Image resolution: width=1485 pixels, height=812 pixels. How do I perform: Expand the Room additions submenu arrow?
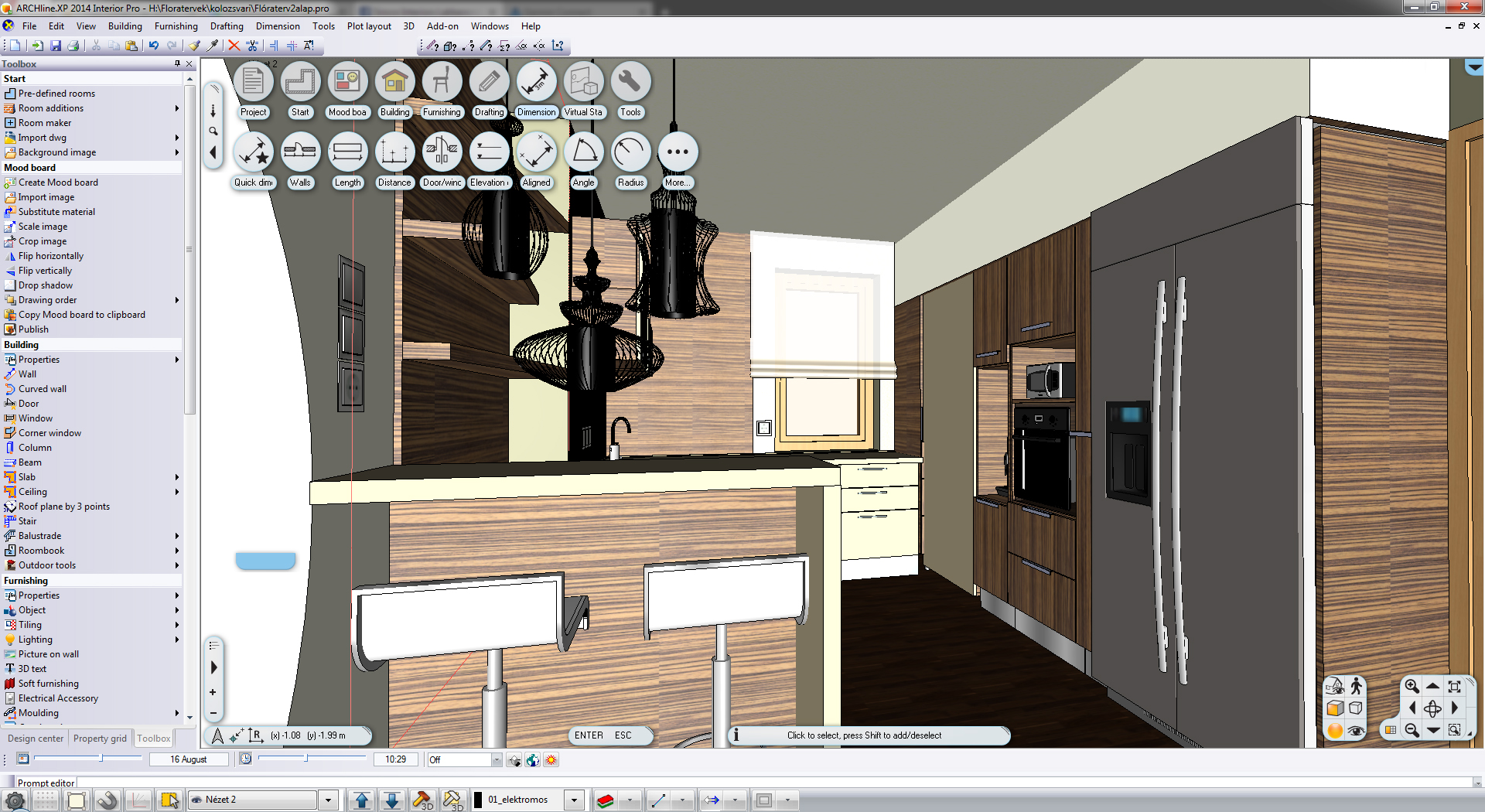tap(177, 108)
